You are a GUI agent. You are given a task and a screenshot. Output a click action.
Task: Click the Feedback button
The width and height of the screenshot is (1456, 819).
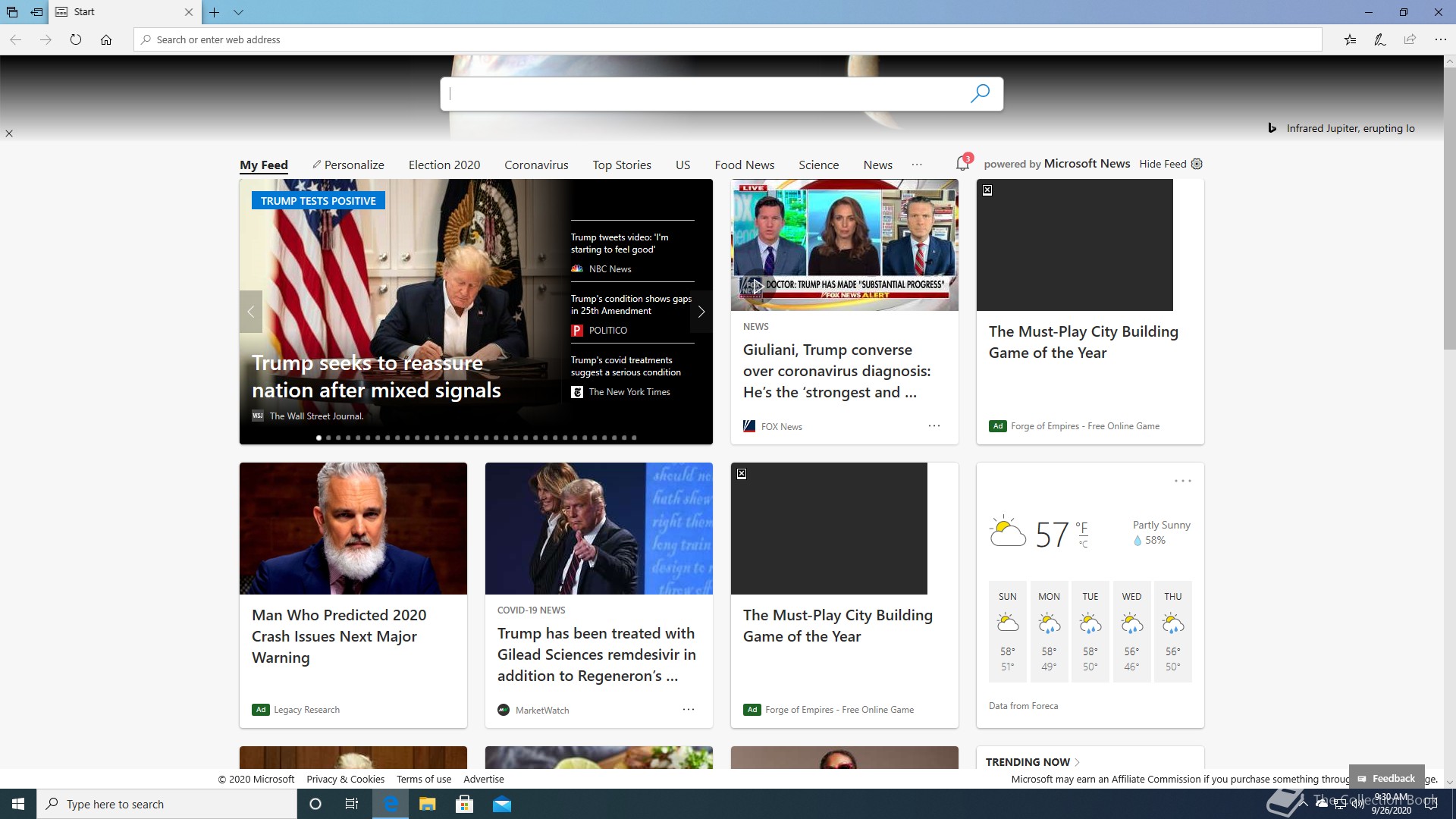[x=1386, y=778]
